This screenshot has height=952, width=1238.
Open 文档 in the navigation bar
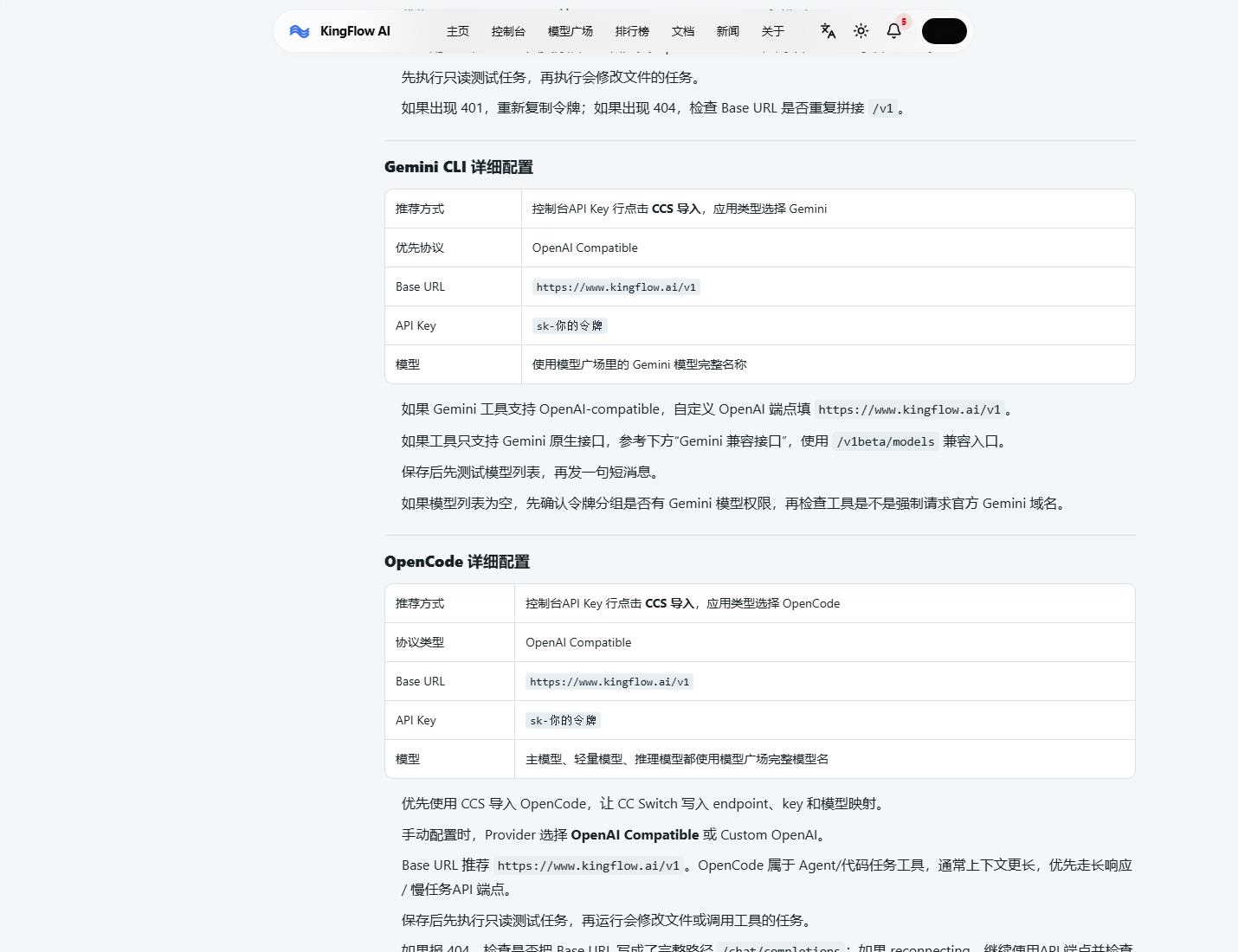tap(683, 31)
